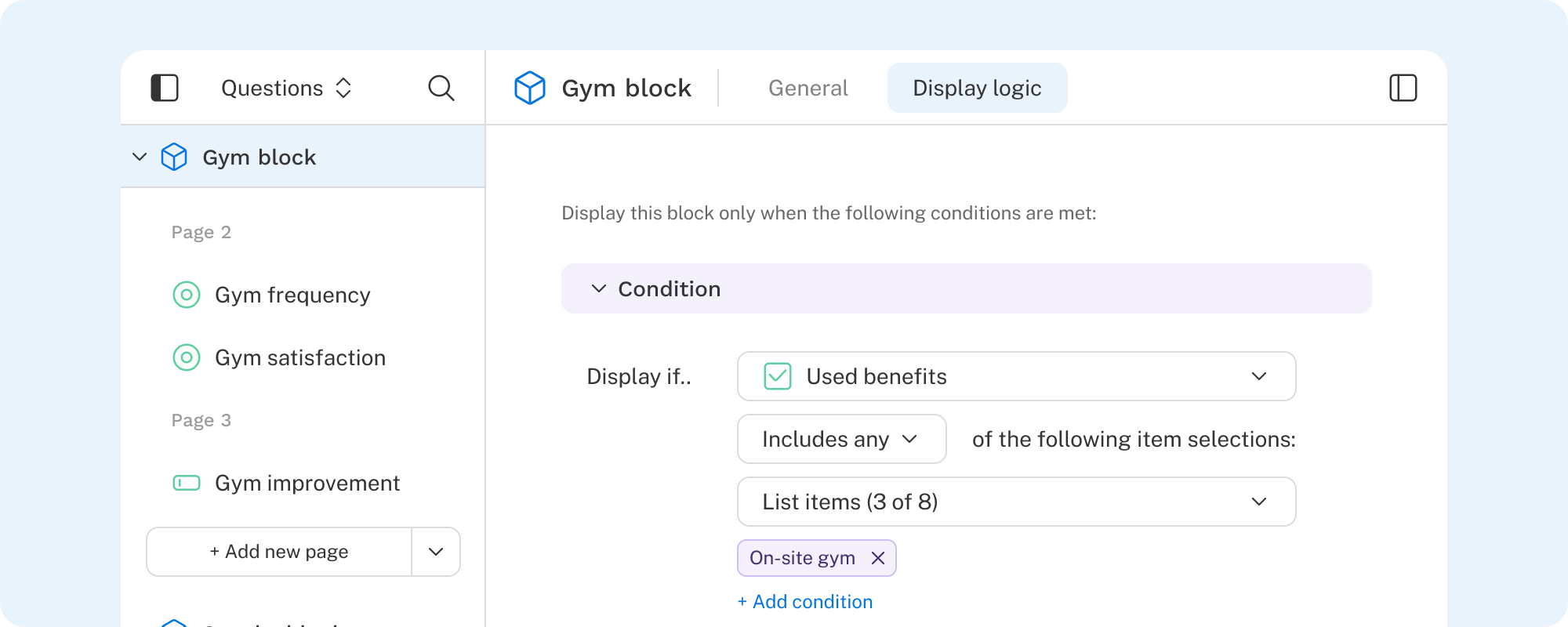1568x627 pixels.
Task: Select the Gym satisfaction question
Action: (x=300, y=357)
